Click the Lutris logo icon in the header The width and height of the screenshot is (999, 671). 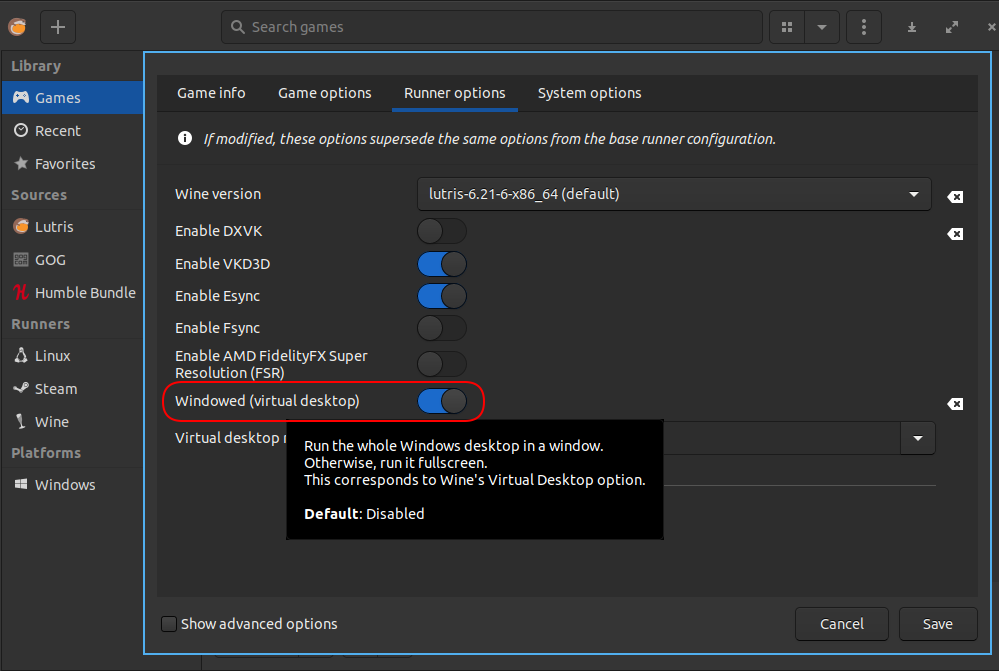point(17,27)
